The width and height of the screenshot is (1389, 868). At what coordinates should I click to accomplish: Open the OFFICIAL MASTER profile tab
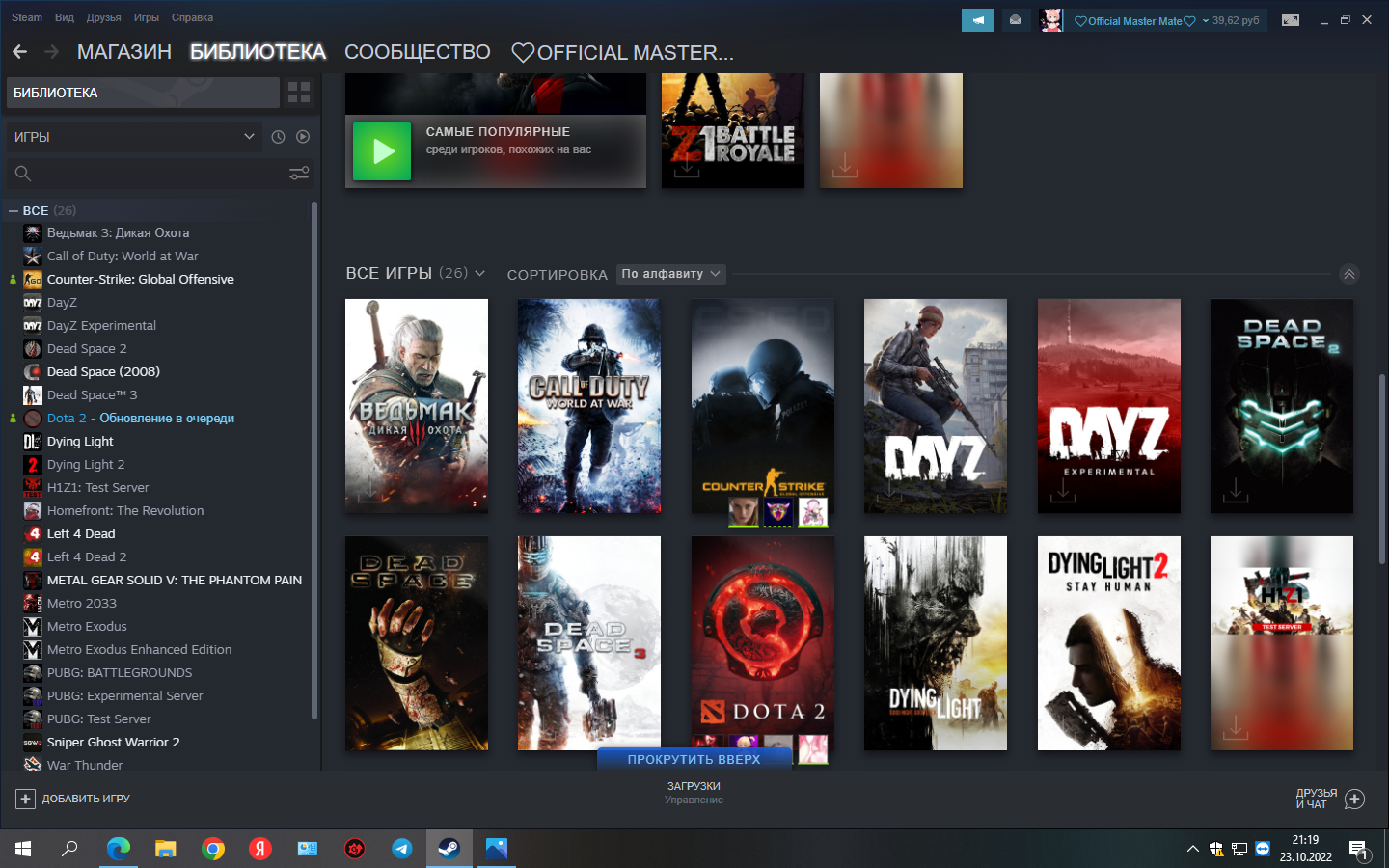tap(623, 52)
